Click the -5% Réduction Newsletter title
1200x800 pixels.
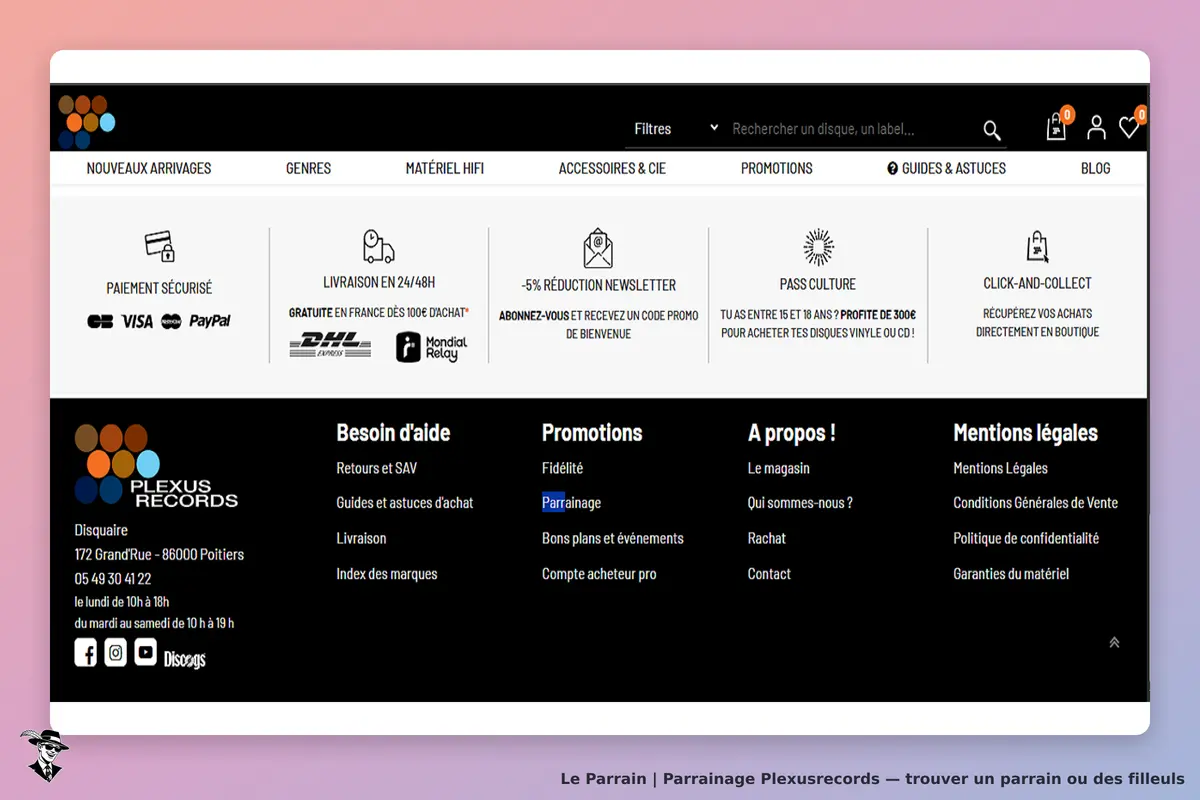coord(598,285)
